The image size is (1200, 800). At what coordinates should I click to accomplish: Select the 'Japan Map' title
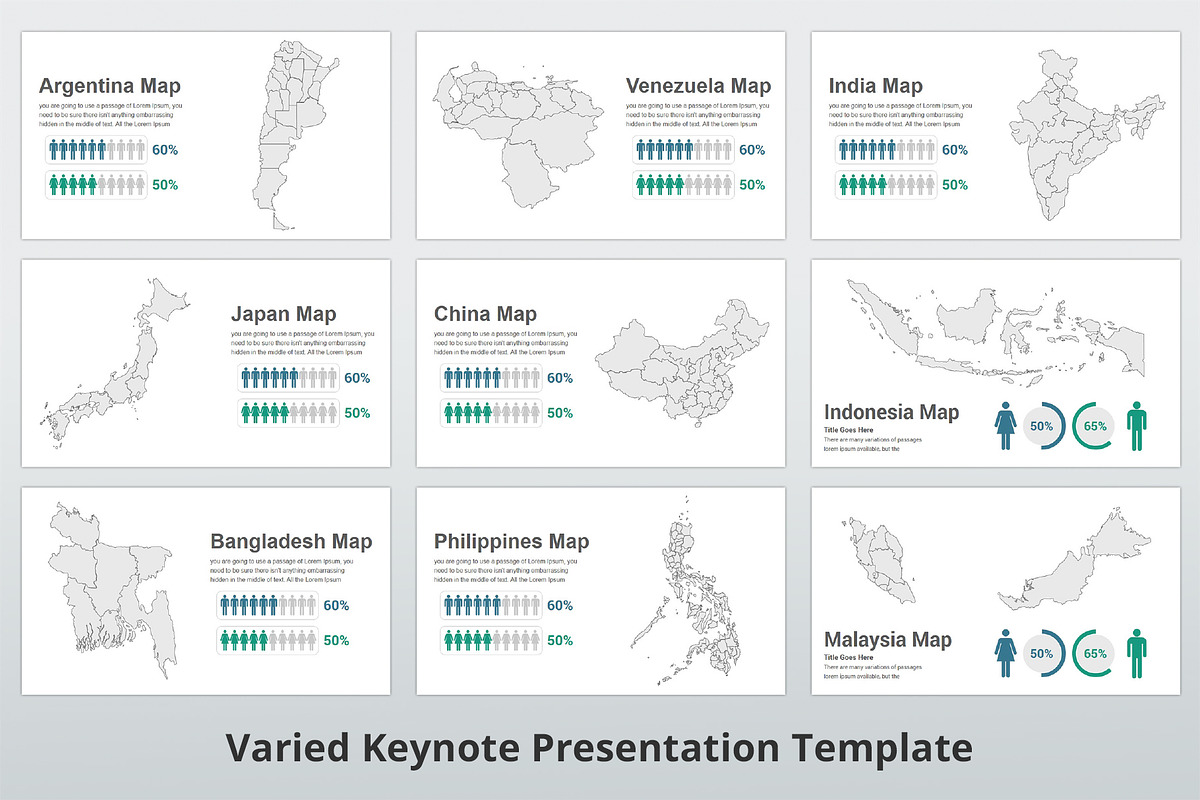(284, 314)
